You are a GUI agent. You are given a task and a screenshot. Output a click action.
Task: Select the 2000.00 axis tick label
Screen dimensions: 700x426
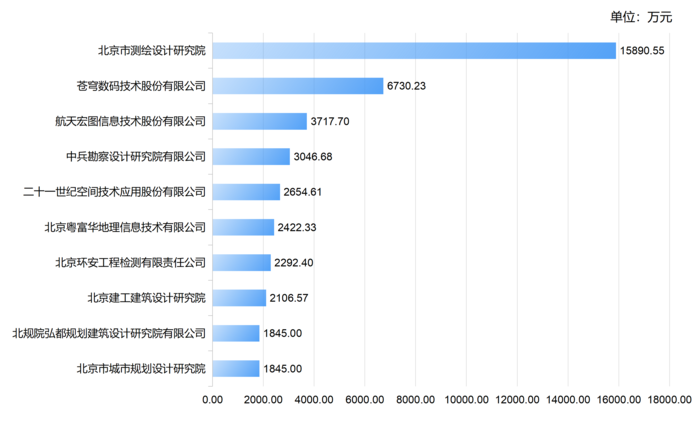point(263,400)
